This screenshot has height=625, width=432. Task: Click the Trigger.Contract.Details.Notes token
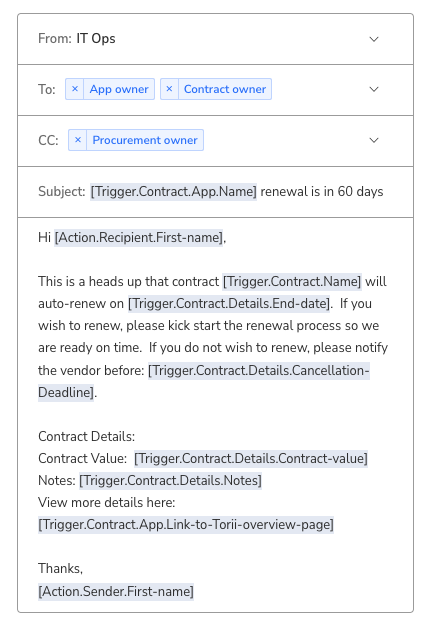[171, 480]
